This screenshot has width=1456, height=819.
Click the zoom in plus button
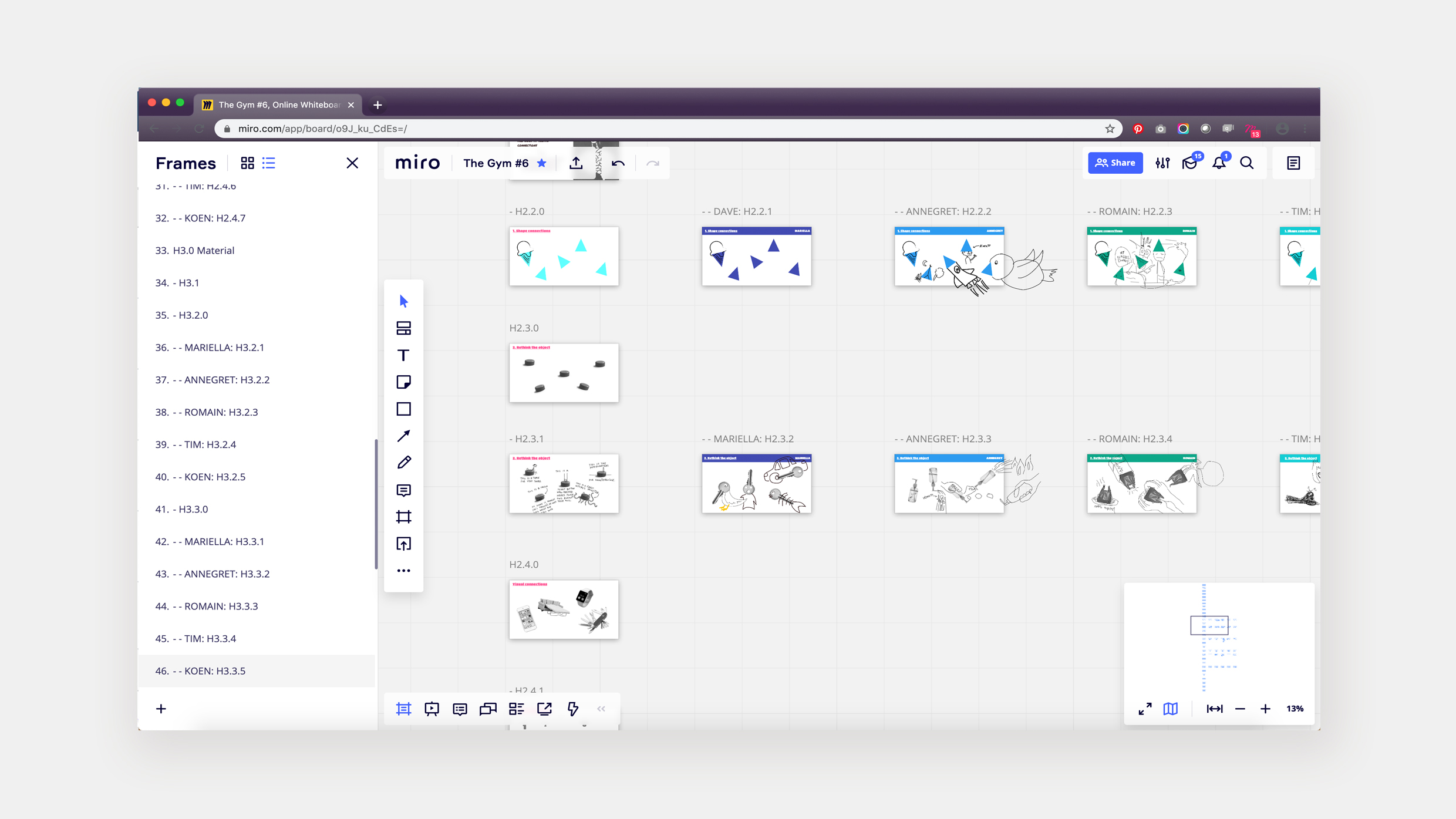coord(1265,709)
